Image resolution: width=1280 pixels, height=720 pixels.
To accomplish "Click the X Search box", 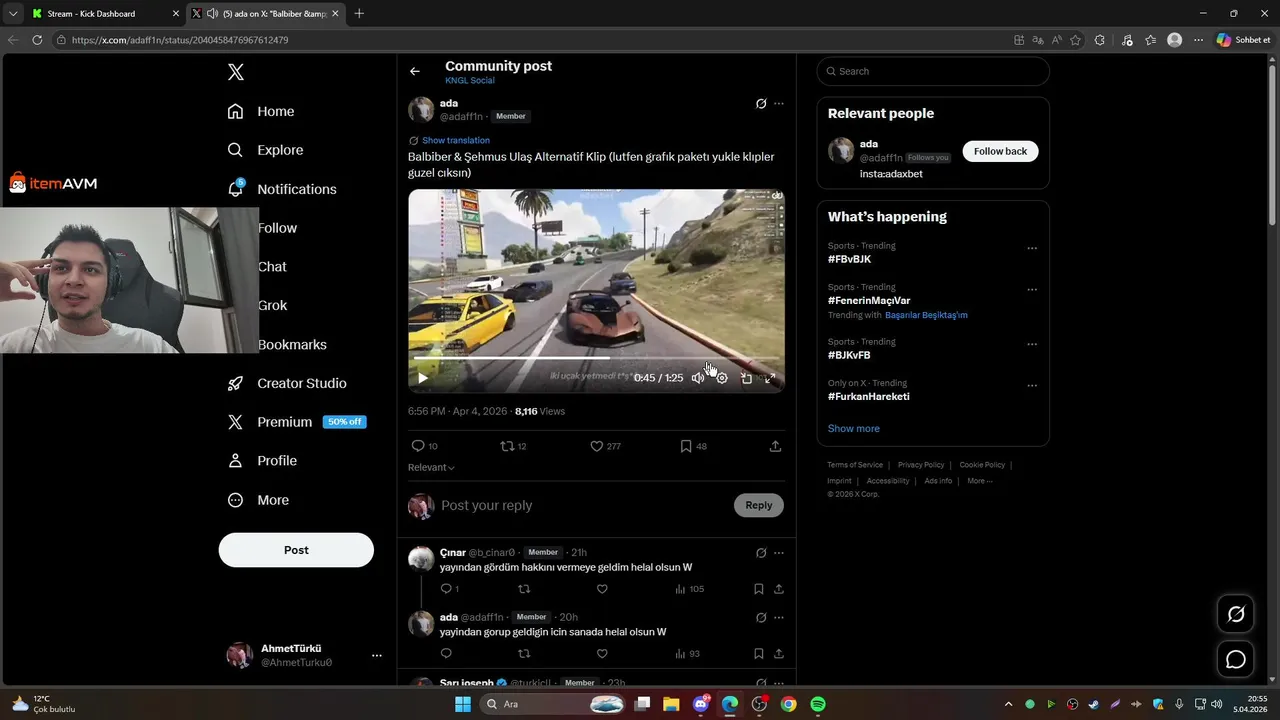I will click(x=933, y=71).
